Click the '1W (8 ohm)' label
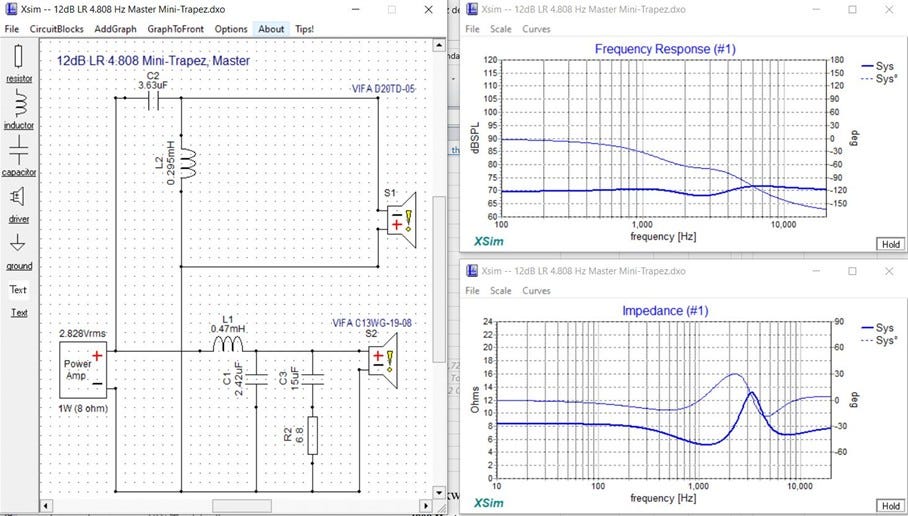The width and height of the screenshot is (908, 516). (x=83, y=409)
